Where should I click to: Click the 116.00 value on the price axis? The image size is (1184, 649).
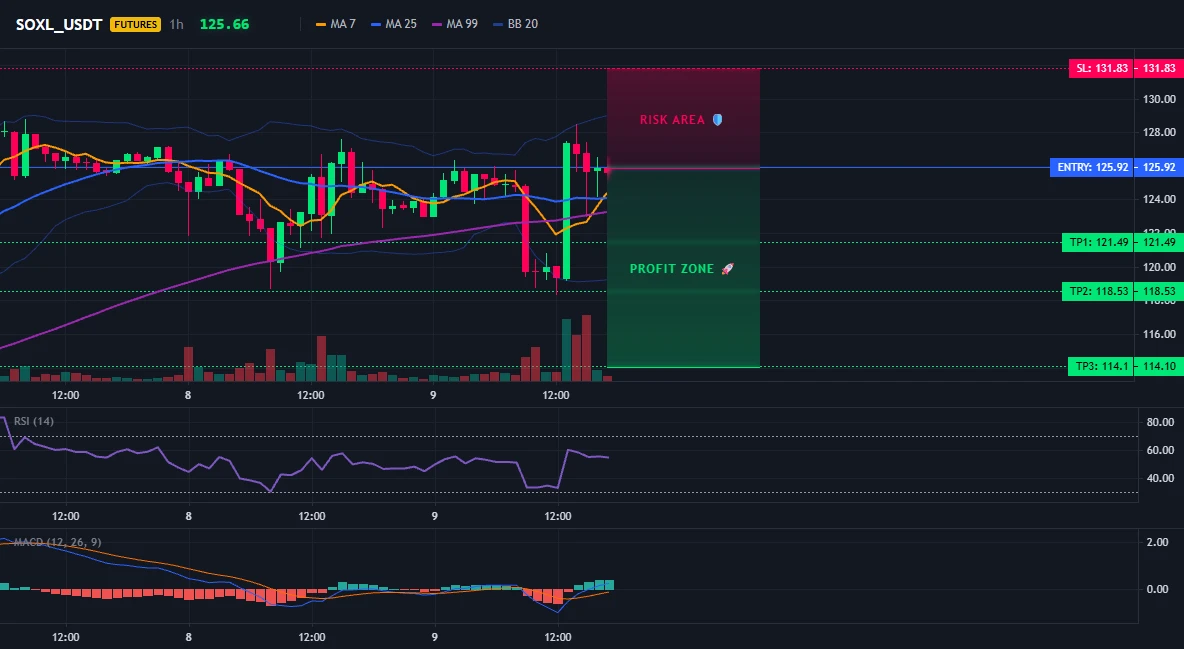pos(1159,334)
